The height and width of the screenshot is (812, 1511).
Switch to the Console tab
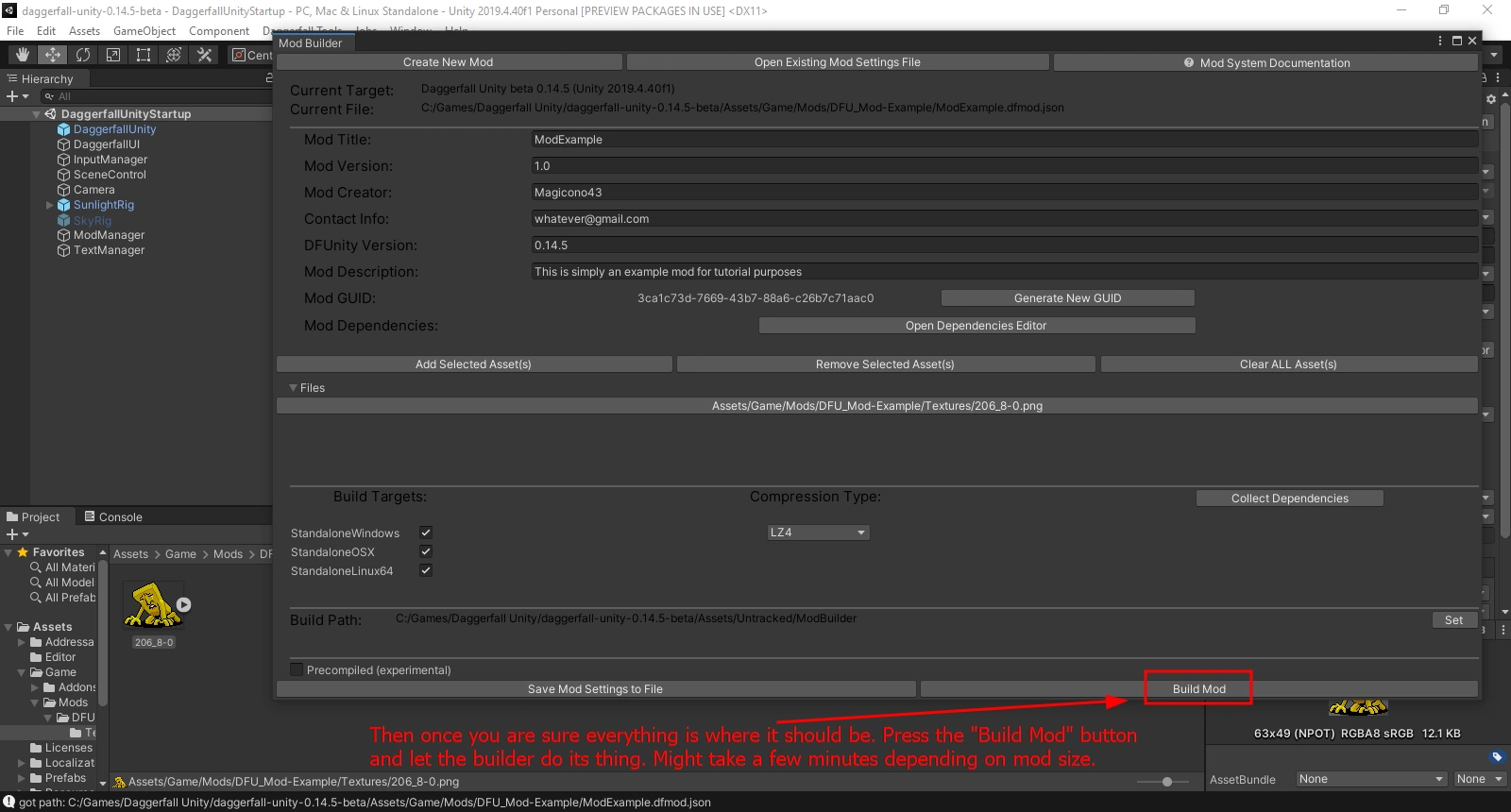click(x=113, y=516)
